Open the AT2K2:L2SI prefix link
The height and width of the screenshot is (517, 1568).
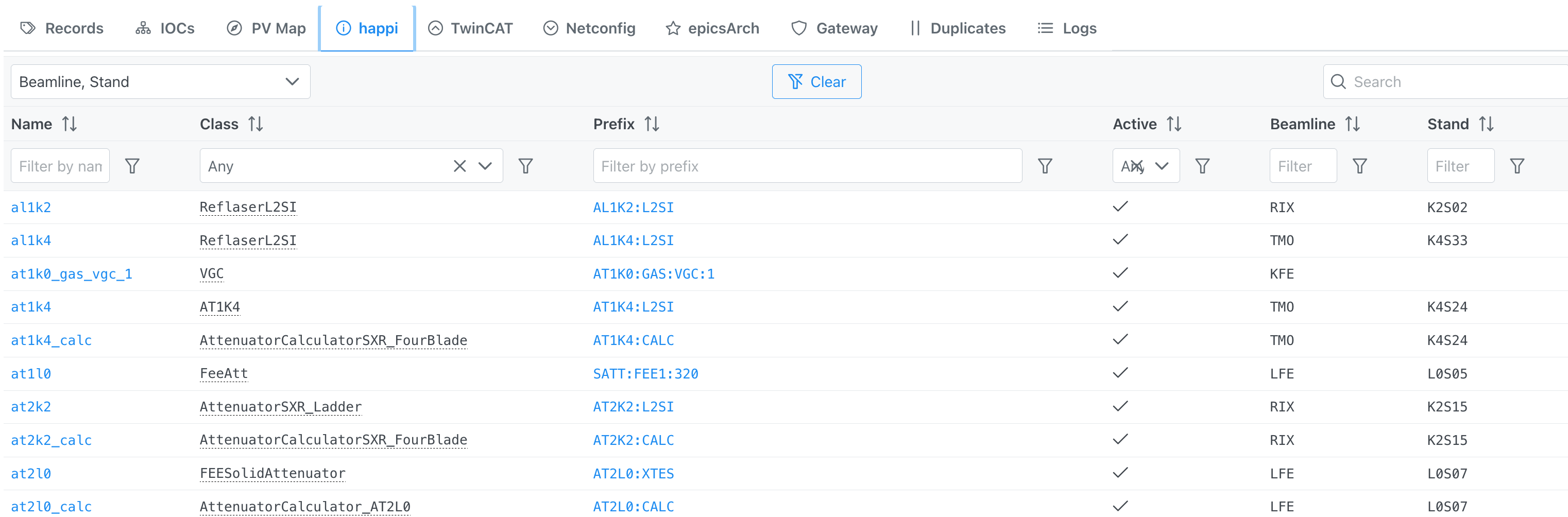click(x=633, y=406)
